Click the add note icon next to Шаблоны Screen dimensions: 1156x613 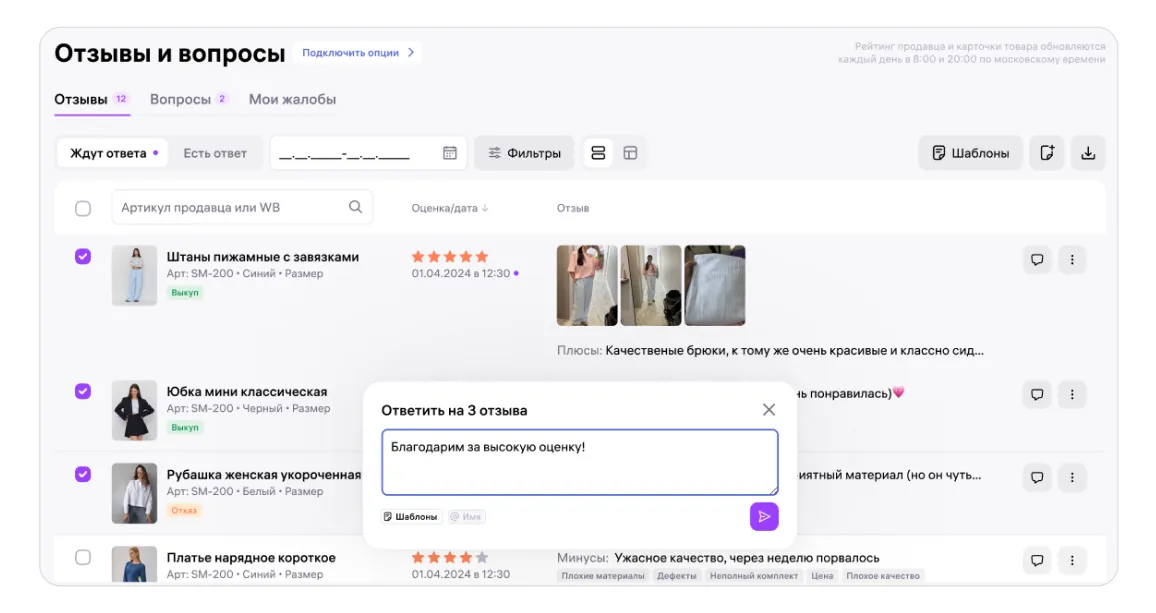click(x=1047, y=153)
